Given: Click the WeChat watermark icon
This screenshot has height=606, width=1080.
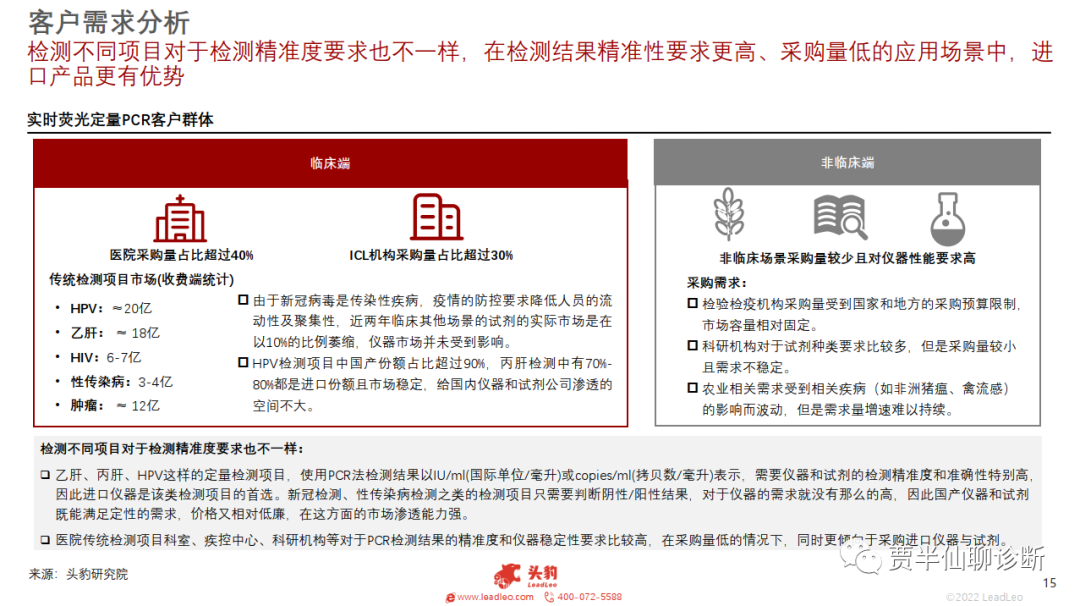Looking at the screenshot, I should [x=863, y=556].
